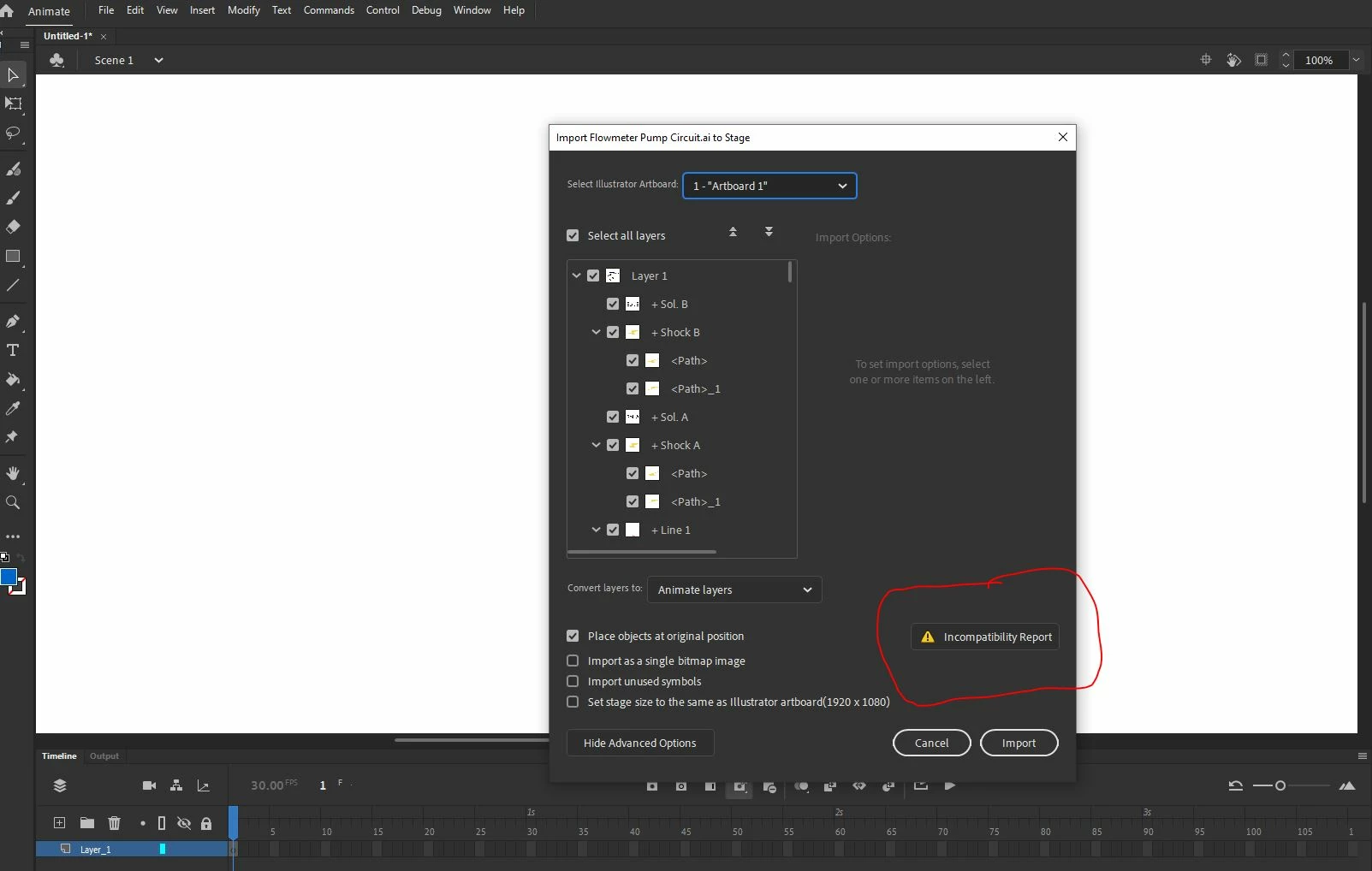Select the Eraser tool
Screen dimensions: 1372x871
13,227
